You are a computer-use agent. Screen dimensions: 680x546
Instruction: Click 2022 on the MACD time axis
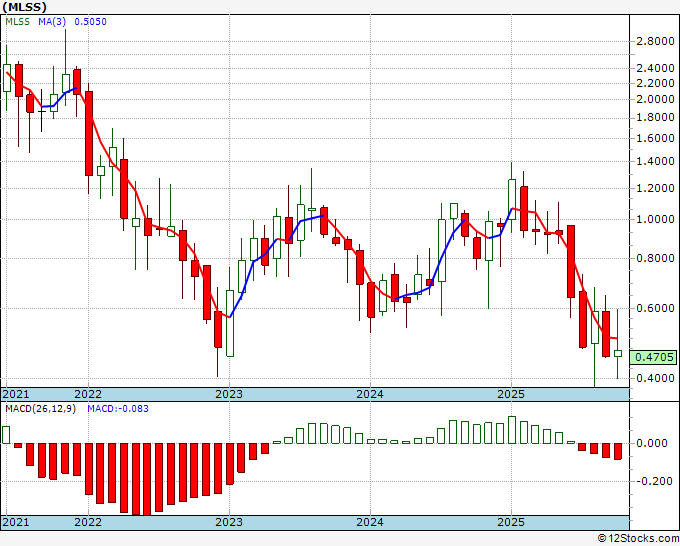point(88,522)
